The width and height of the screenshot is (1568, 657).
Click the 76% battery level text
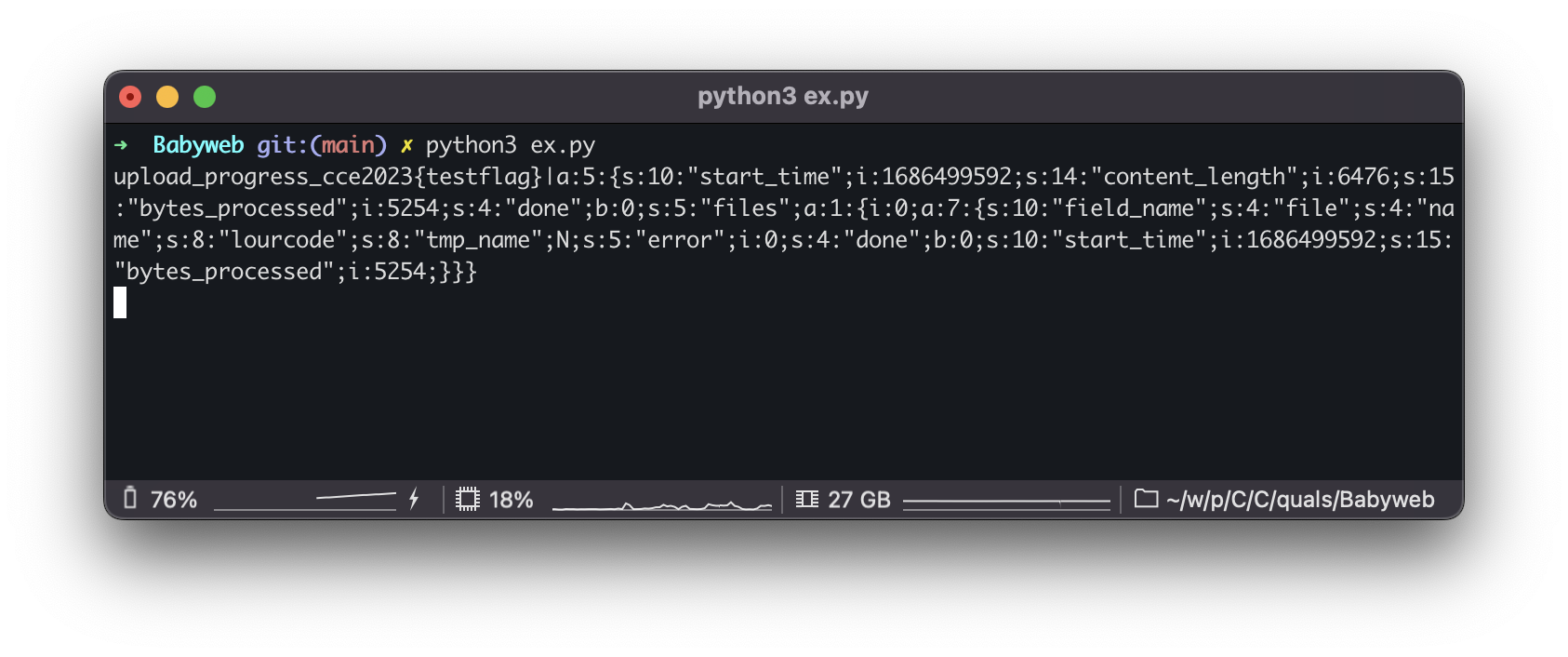click(174, 500)
